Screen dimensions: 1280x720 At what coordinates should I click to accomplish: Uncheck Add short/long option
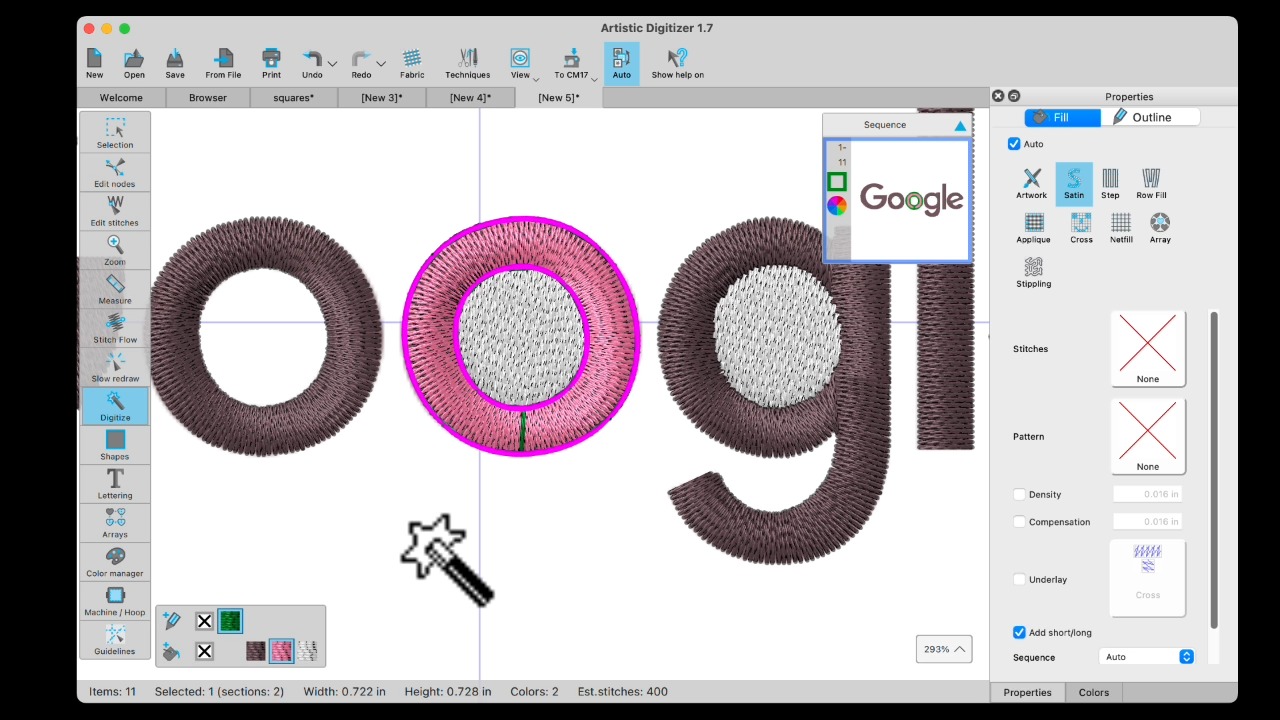point(1019,632)
